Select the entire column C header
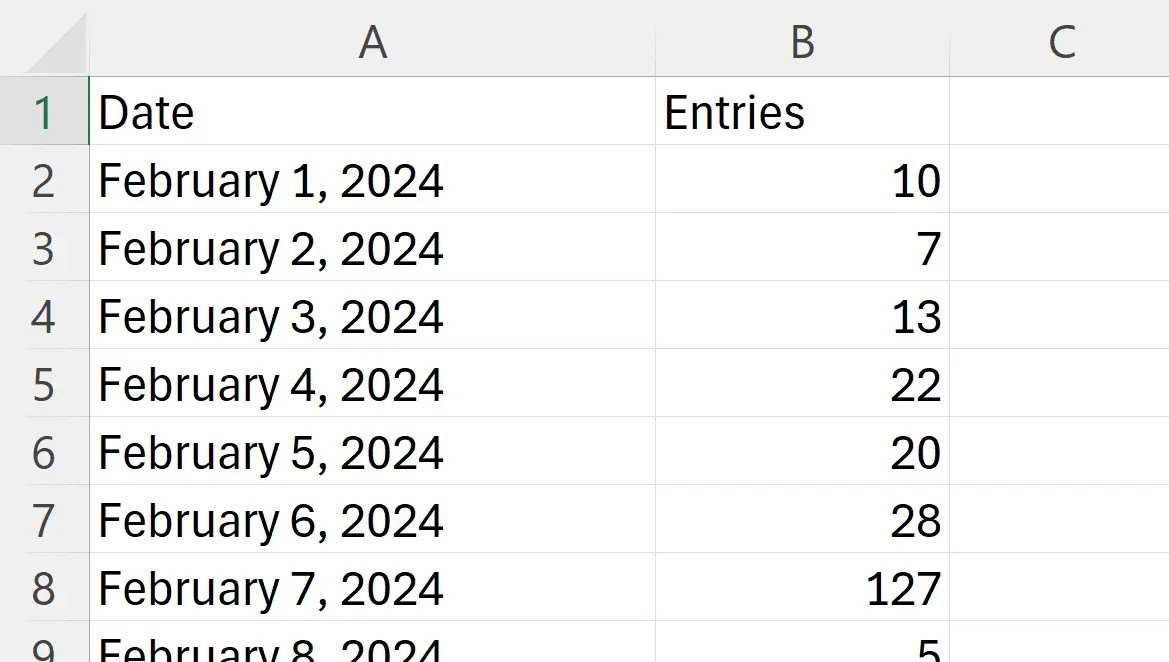The image size is (1169, 662). (1060, 42)
